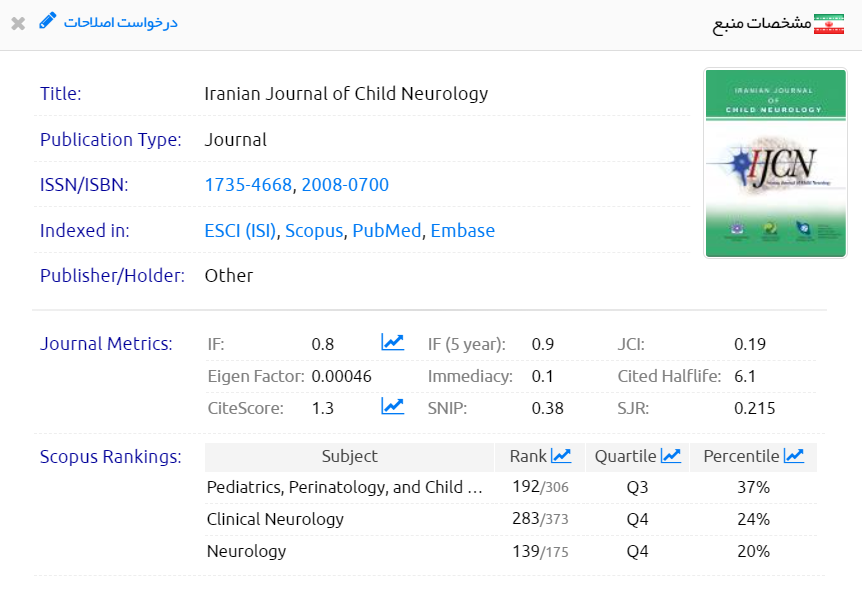Click the request corrections link

(120, 22)
